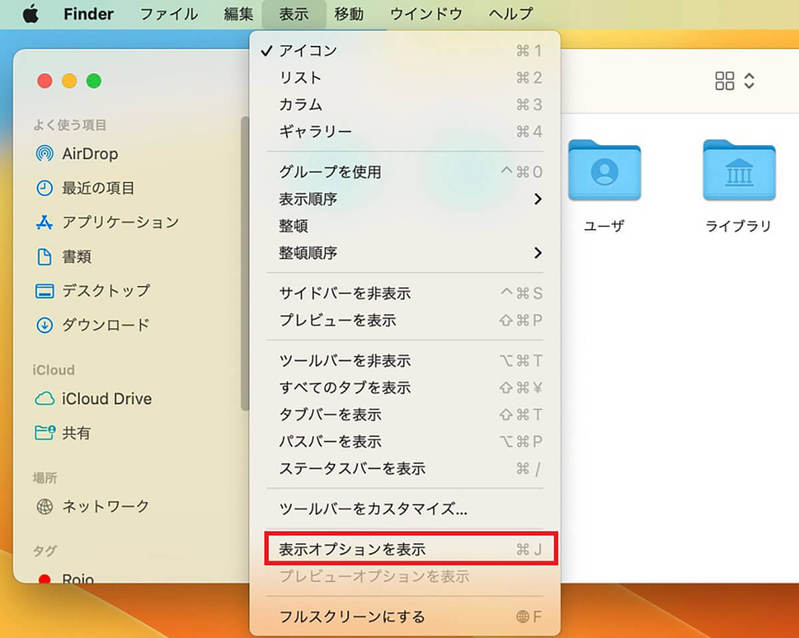Open ネットワーク sidebar label

tap(105, 506)
